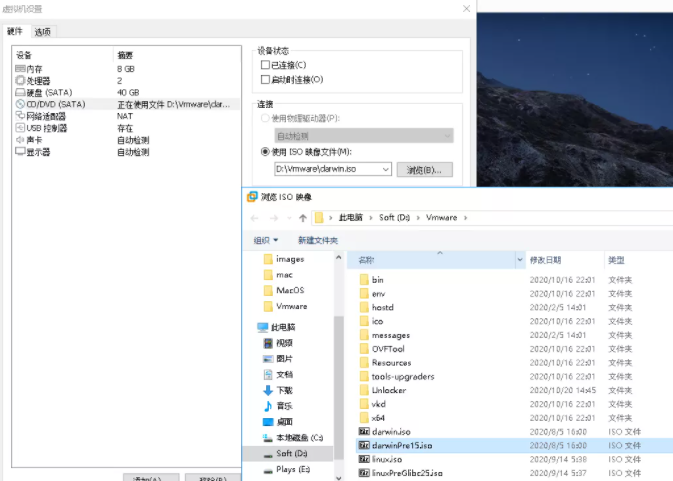The width and height of the screenshot is (673, 481).
Task: Click 此电脑 in address breadcrumb
Action: (x=351, y=218)
